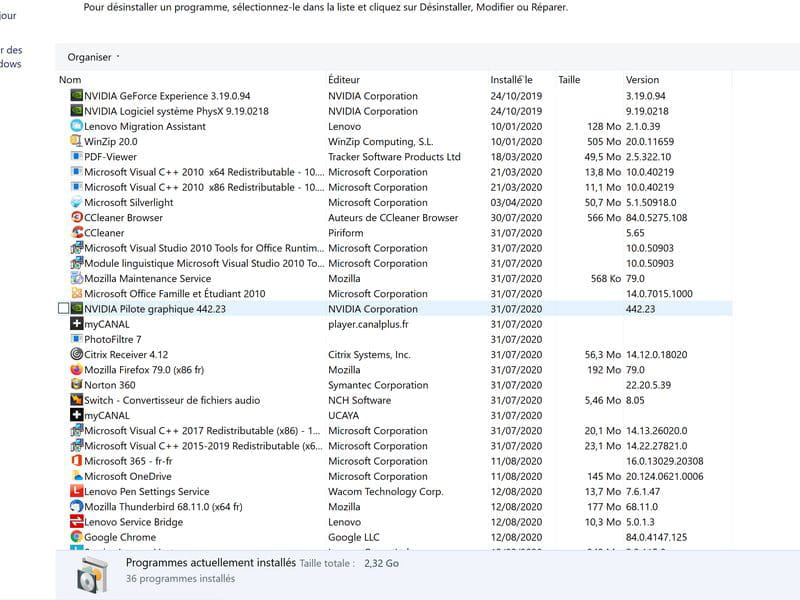Image resolution: width=800 pixels, height=600 pixels.
Task: Click version 84.0.4147.125 of Google Chrome
Action: coord(656,537)
